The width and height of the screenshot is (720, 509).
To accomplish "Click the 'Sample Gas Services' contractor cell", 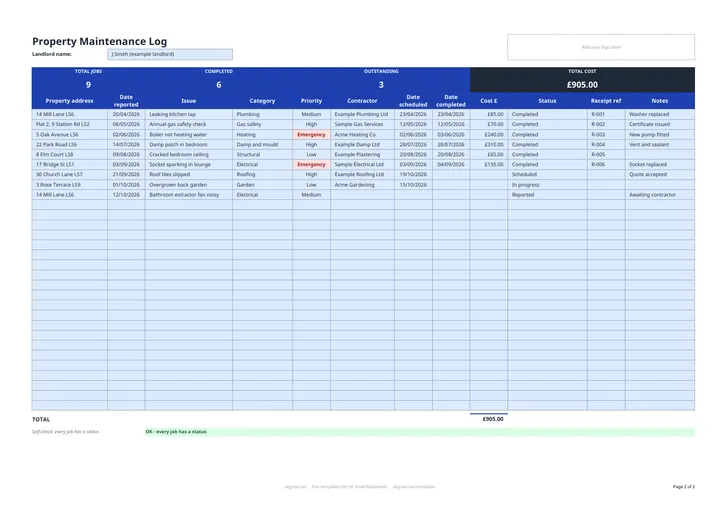I will point(362,124).
